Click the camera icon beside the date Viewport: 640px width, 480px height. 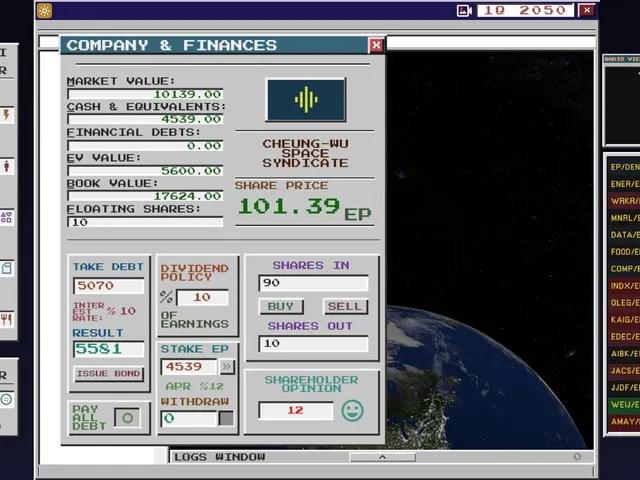(x=464, y=11)
